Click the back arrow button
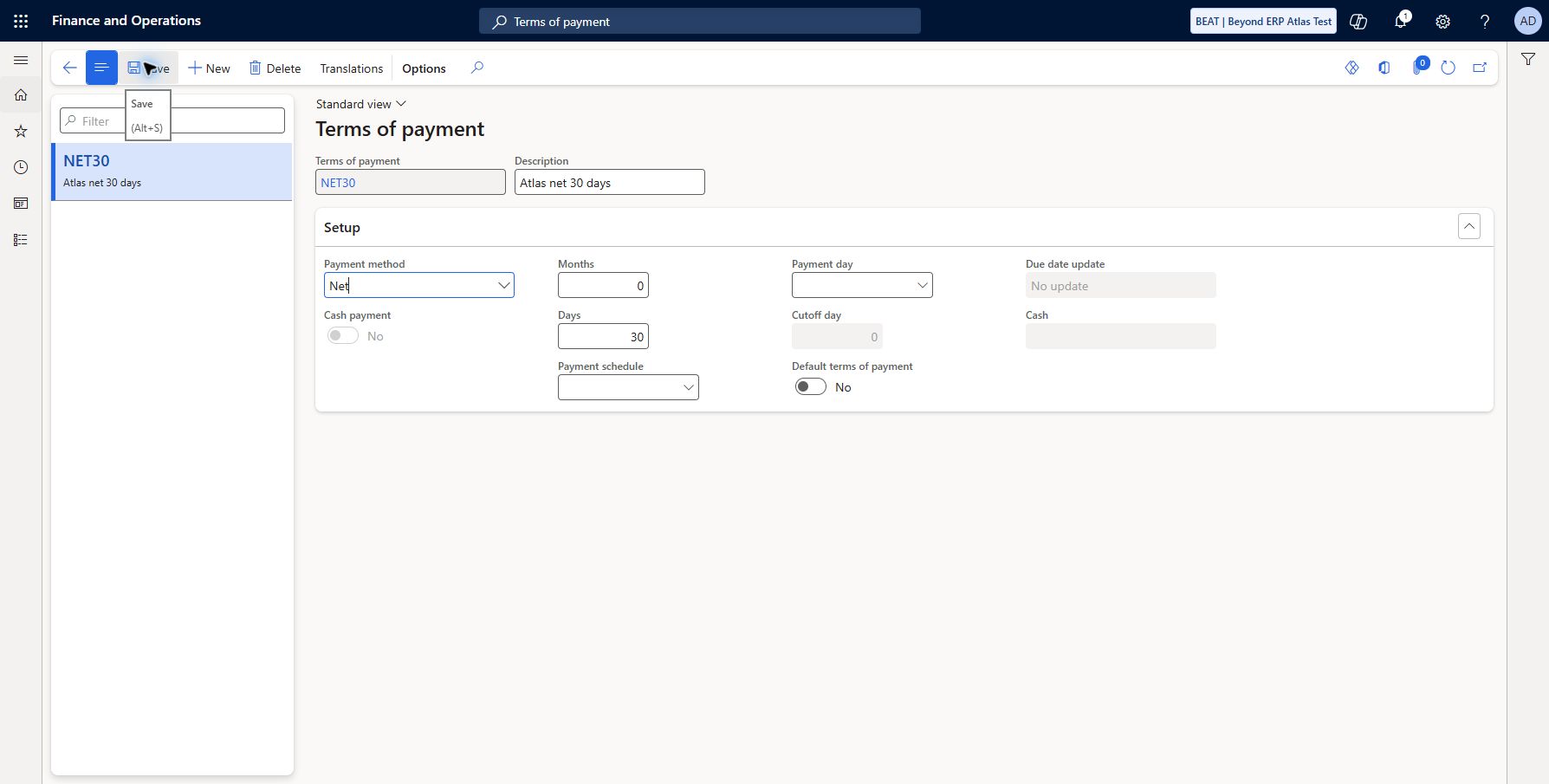This screenshot has width=1549, height=784. (x=69, y=68)
